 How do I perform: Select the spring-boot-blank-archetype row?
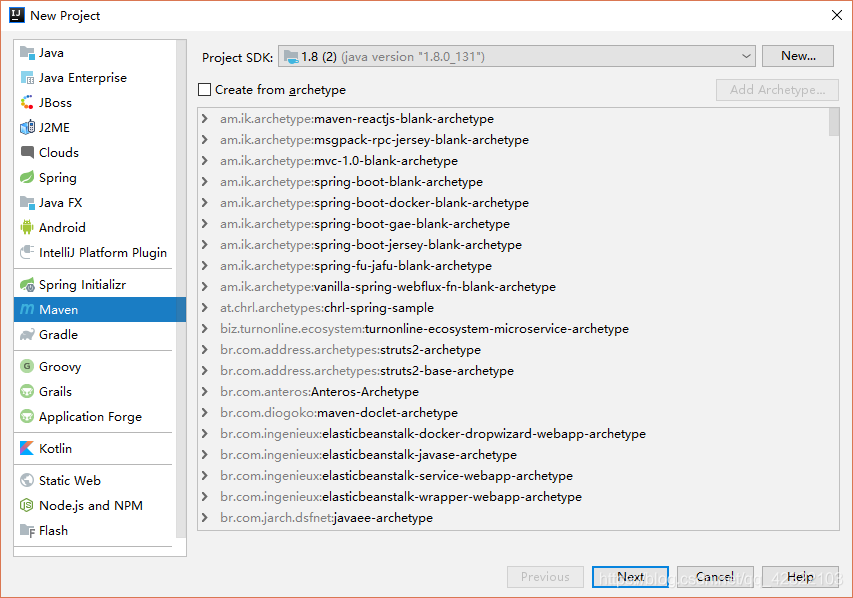tap(514, 182)
